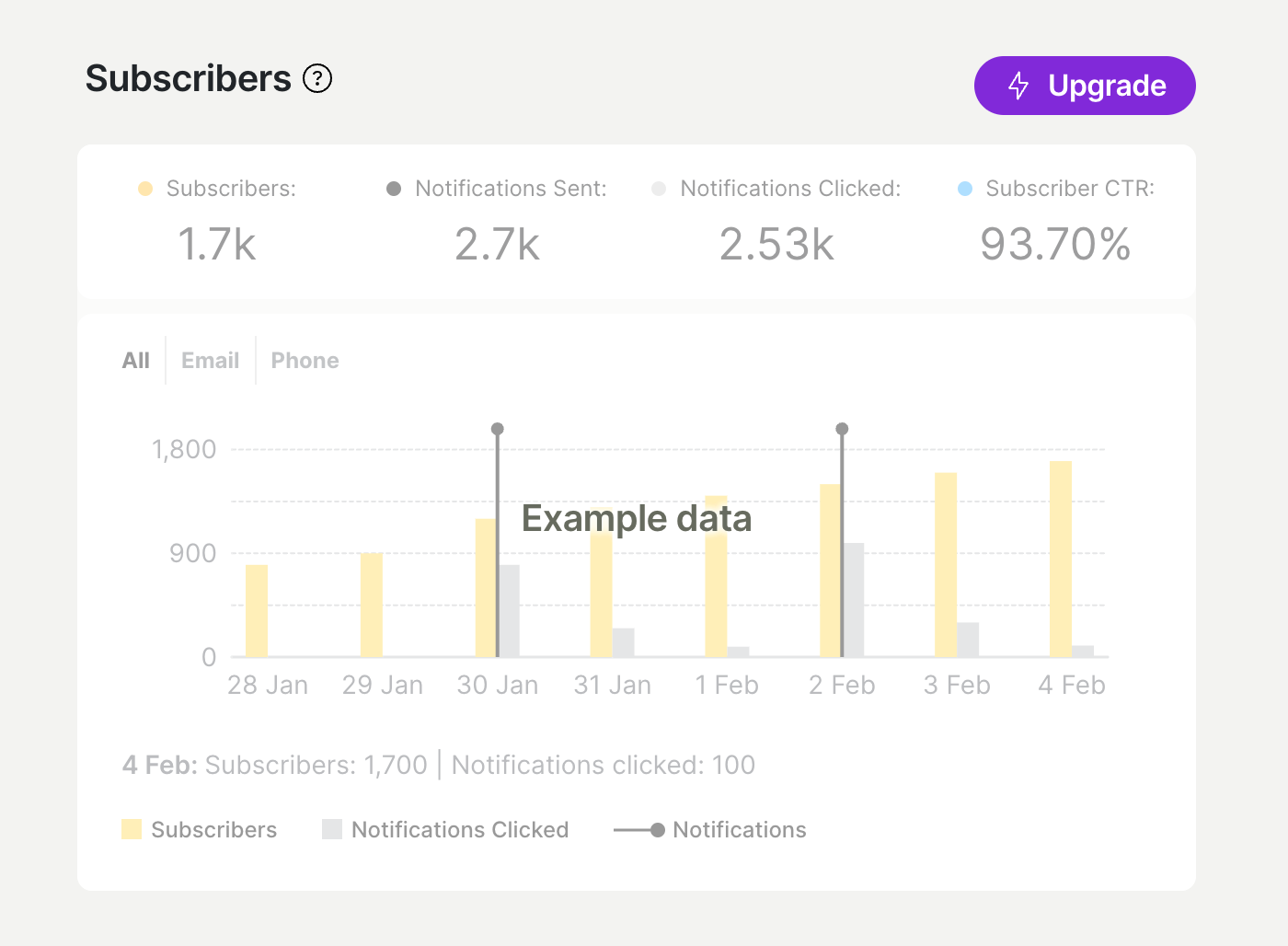This screenshot has height=946, width=1288.
Task: Switch to the Phone tab
Action: click(x=305, y=360)
